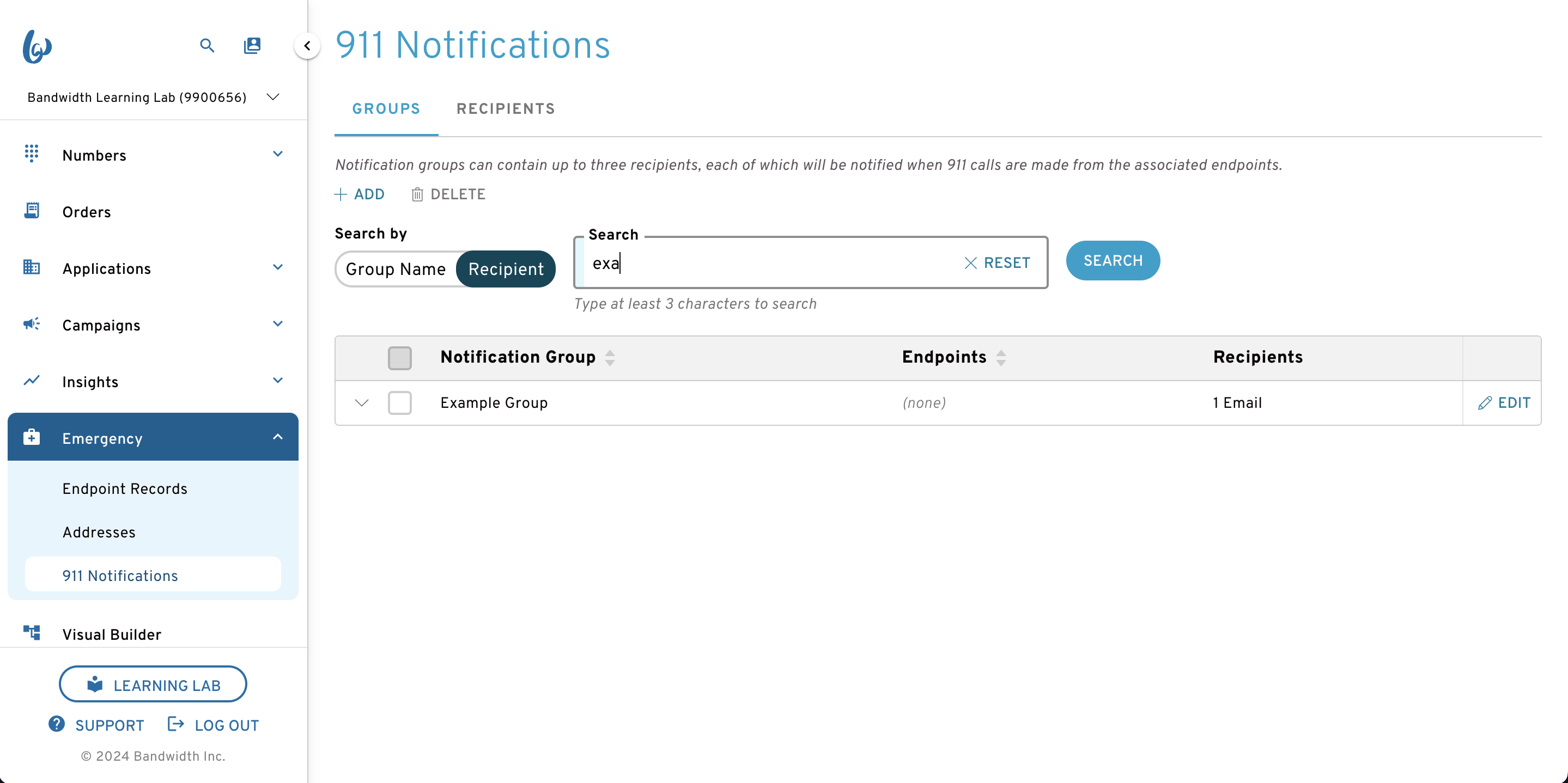Open the sidebar search magnifier icon
The height and width of the screenshot is (783, 1568).
click(207, 46)
